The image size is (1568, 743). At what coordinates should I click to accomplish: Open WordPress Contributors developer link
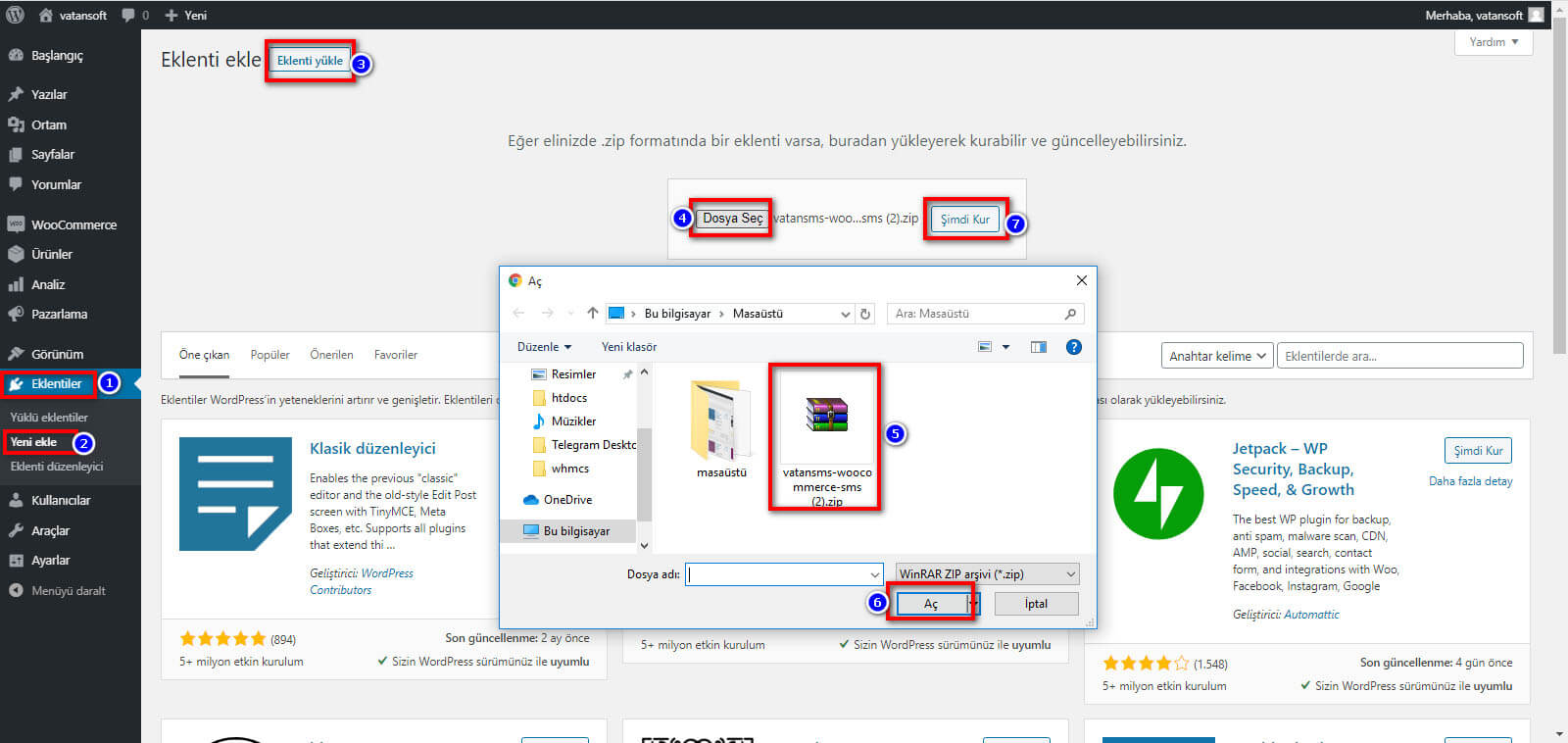pyautogui.click(x=362, y=581)
